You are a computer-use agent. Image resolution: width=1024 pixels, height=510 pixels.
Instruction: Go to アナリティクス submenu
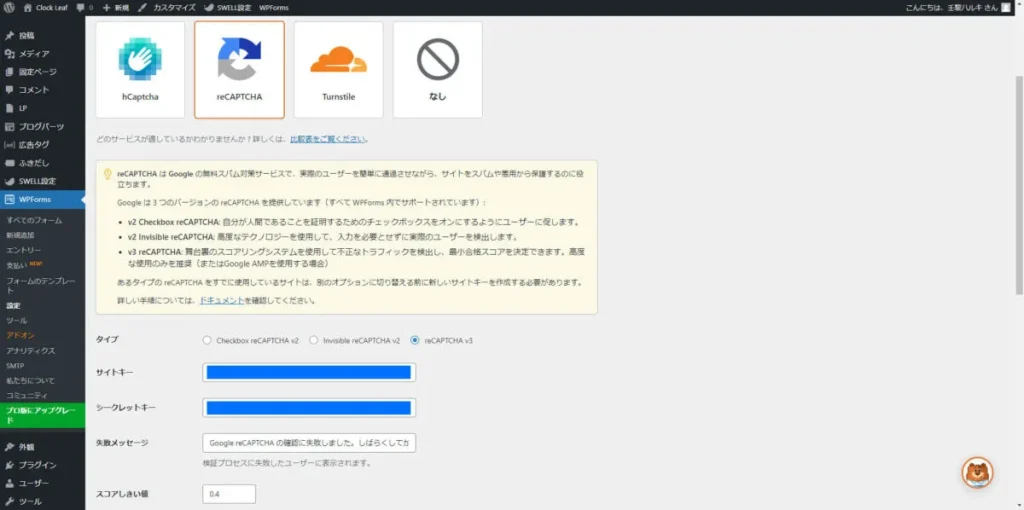pos(30,351)
